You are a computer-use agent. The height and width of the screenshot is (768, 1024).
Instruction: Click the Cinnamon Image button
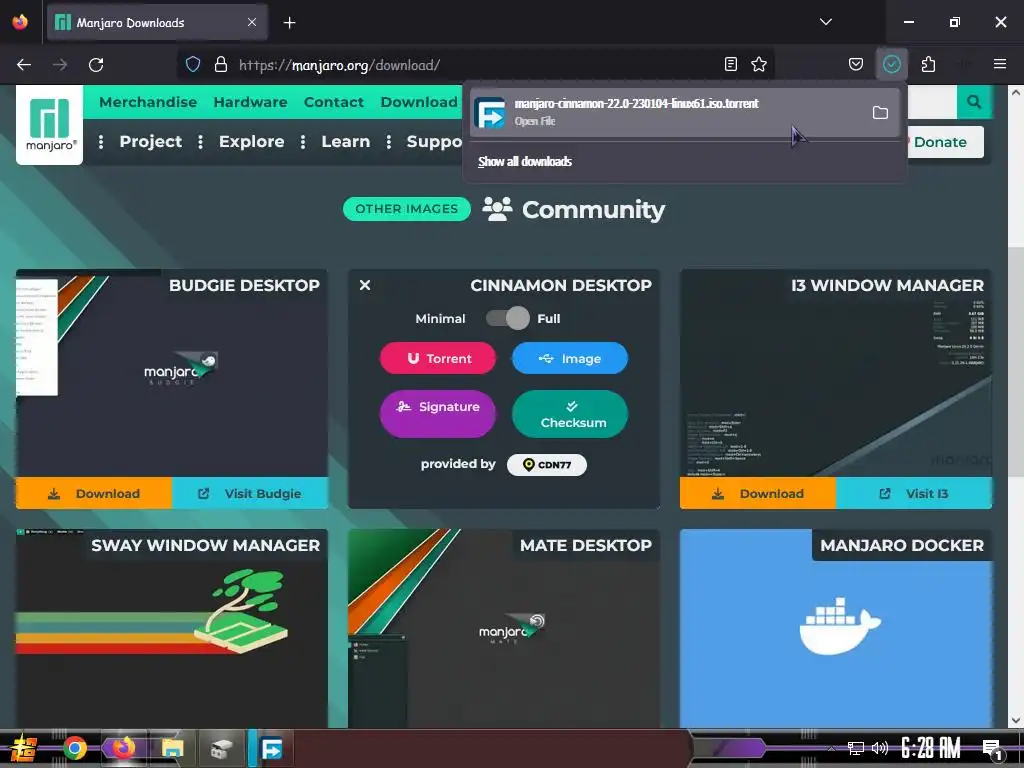pyautogui.click(x=569, y=358)
